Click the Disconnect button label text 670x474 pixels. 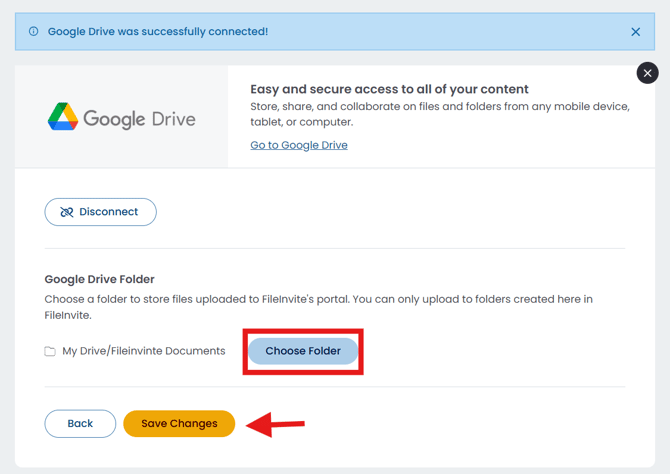[109, 212]
